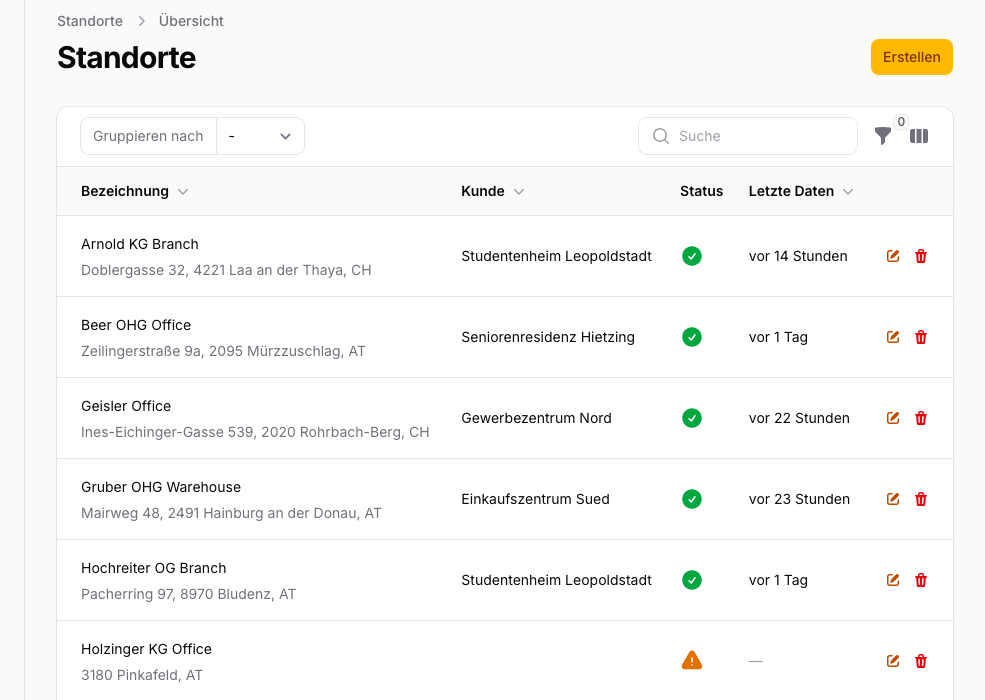Open the column settings icon
The width and height of the screenshot is (985, 700).
pyautogui.click(x=919, y=136)
